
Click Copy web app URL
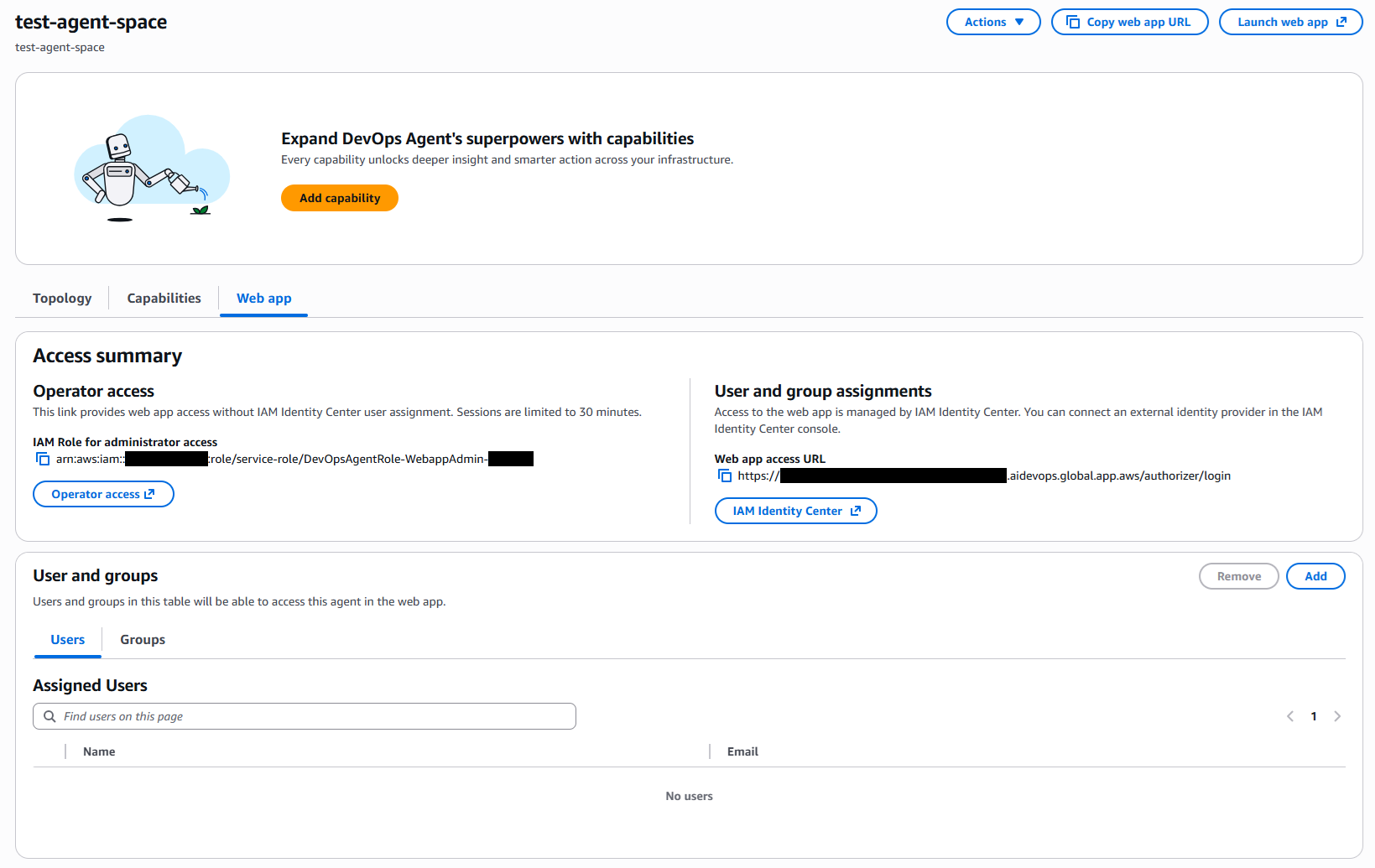1129,22
